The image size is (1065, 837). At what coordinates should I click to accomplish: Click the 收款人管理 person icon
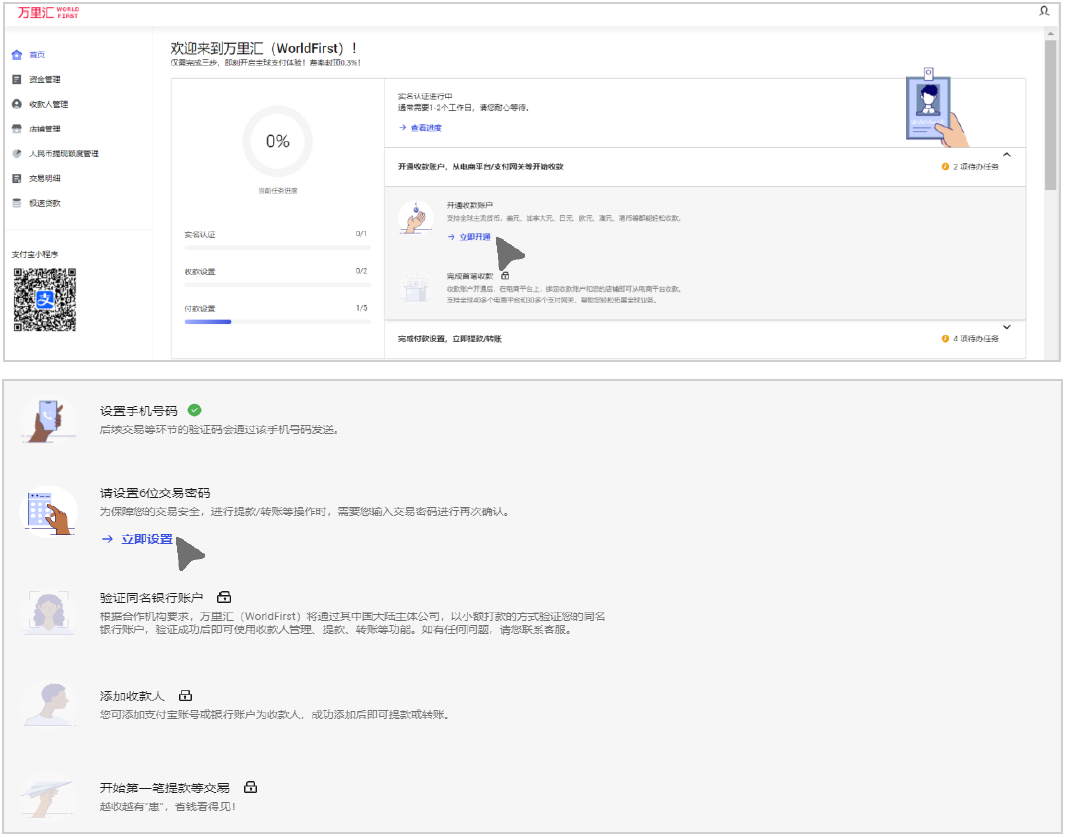17,104
